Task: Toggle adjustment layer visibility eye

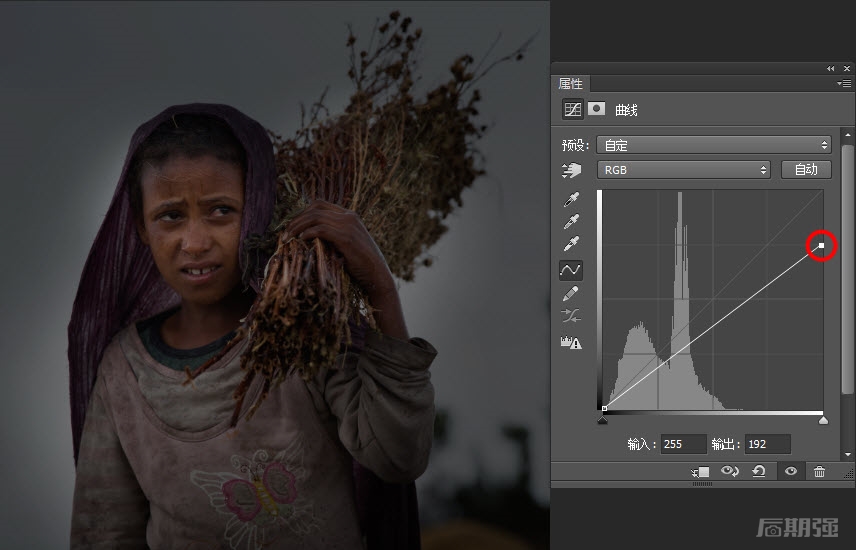Action: click(790, 471)
